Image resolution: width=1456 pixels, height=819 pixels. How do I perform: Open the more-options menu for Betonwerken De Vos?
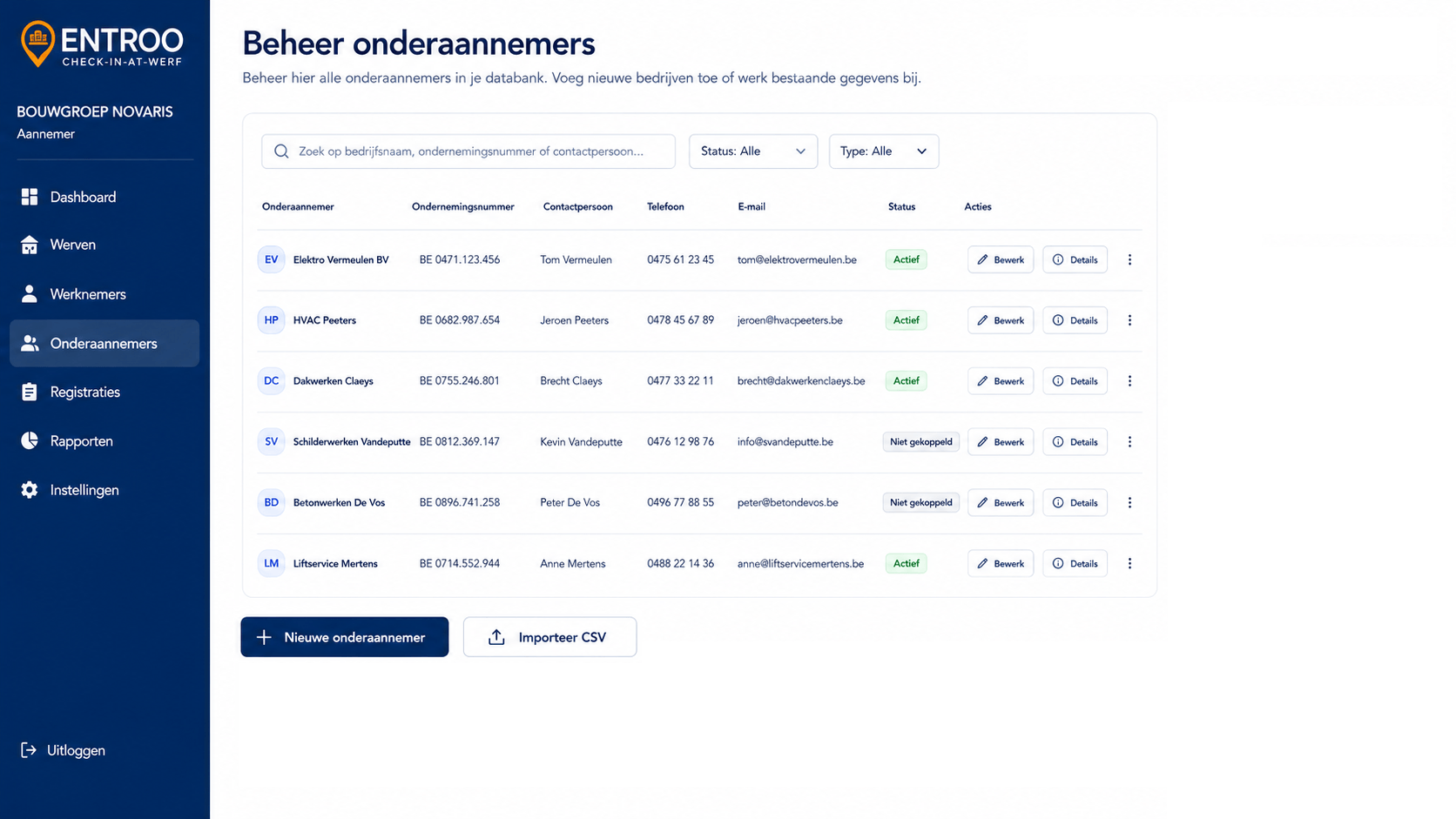[1129, 503]
